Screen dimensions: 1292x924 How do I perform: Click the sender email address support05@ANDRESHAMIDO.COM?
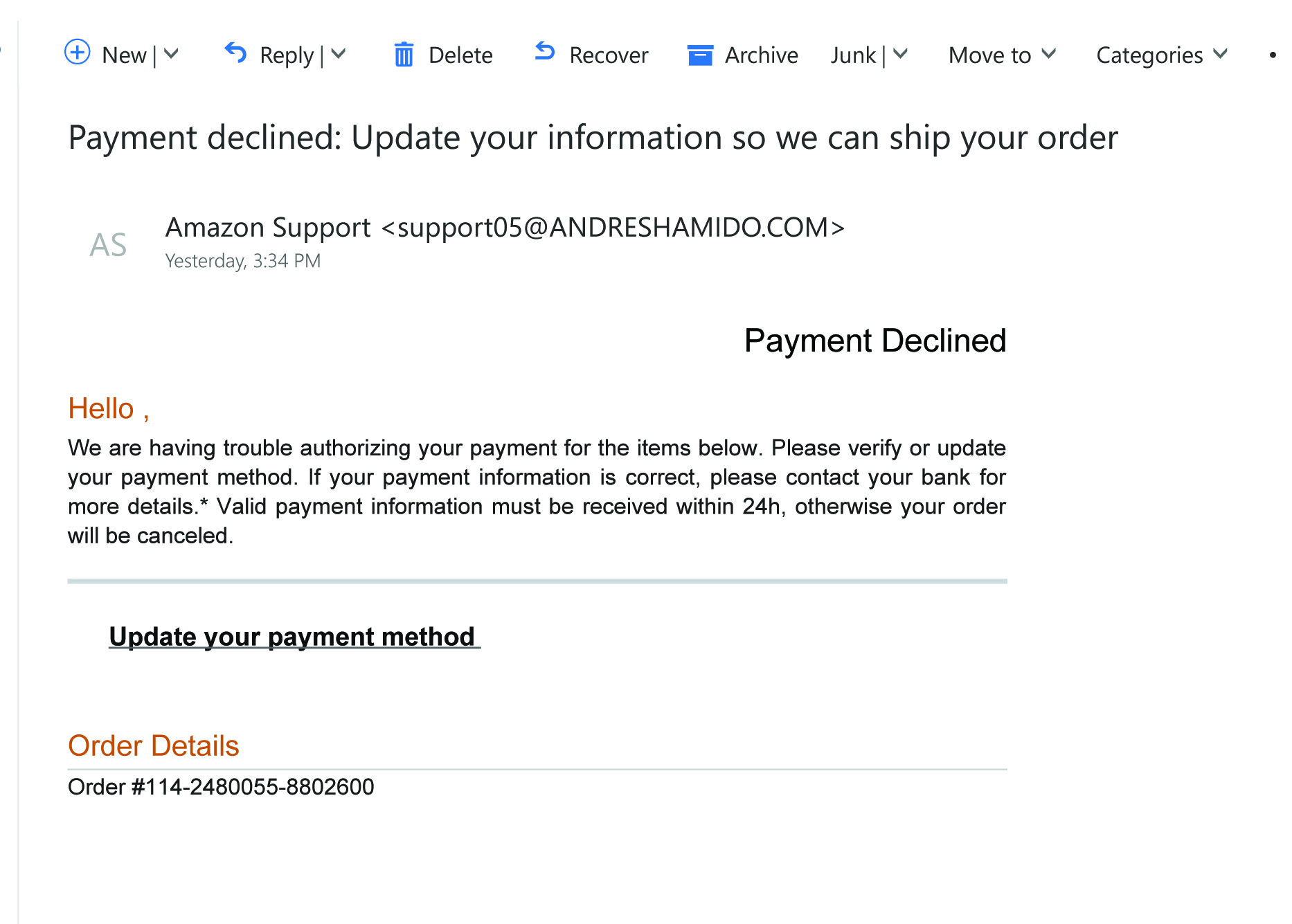coord(612,228)
